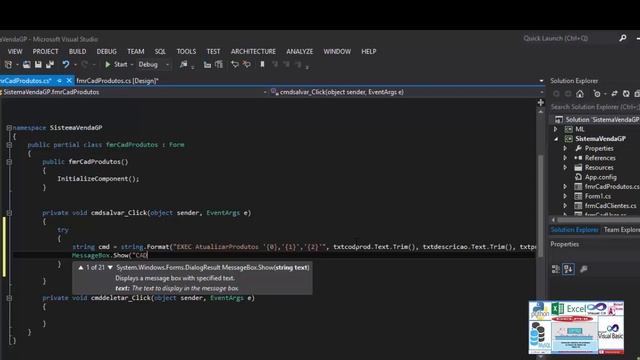Collapse the fmrCadProdutos constructor block
Screen dimensions: 640x360
9,162
